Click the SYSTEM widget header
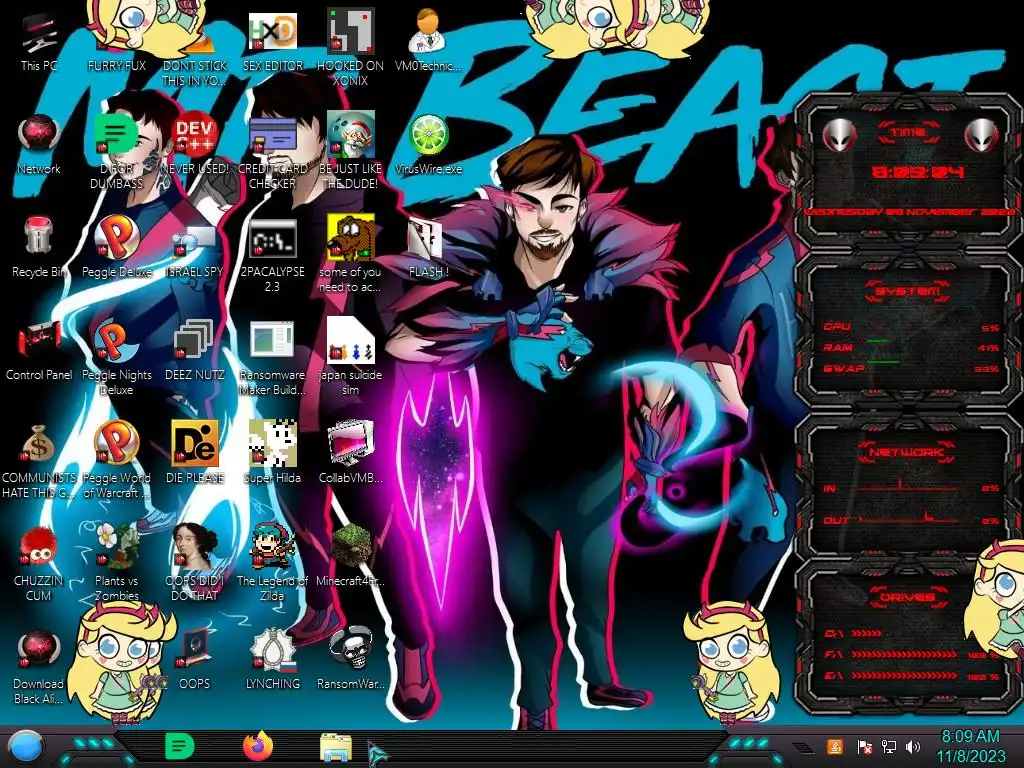 click(908, 291)
